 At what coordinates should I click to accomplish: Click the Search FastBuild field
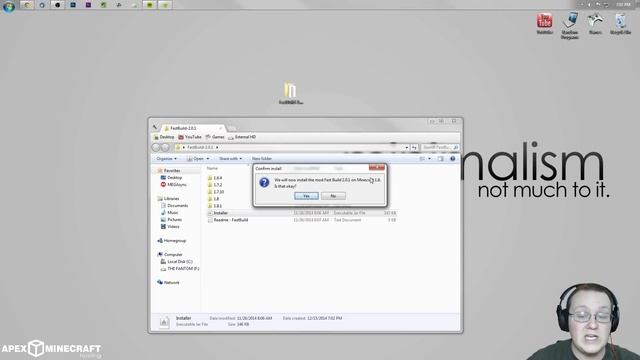click(440, 147)
